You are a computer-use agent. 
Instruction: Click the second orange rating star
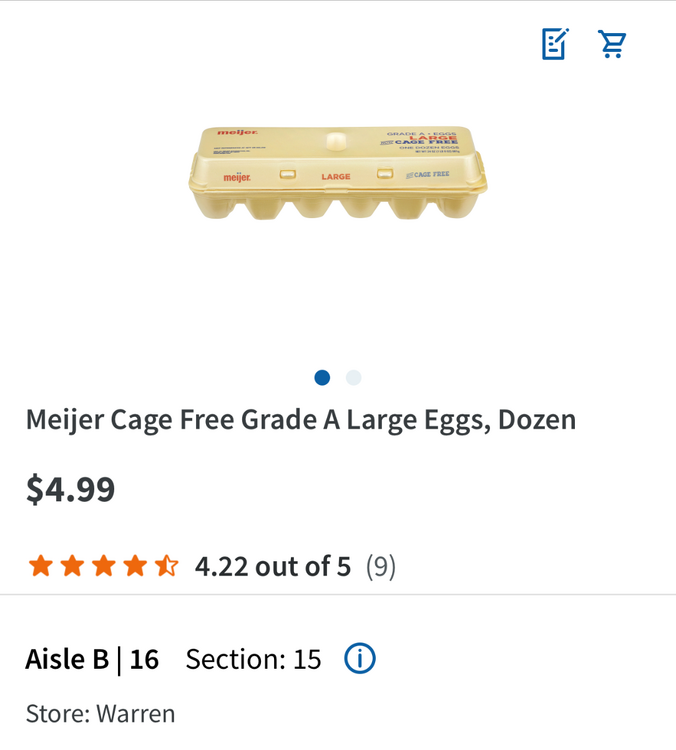coord(72,567)
